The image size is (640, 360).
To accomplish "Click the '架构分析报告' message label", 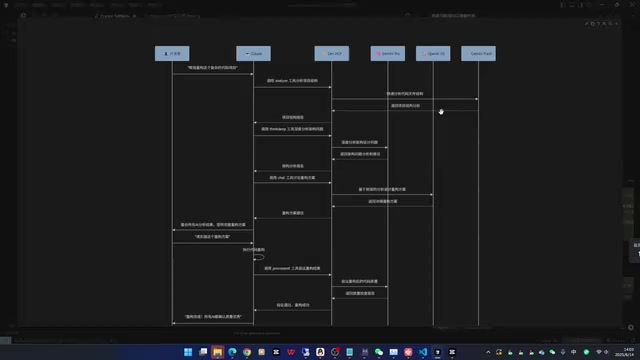I will pyautogui.click(x=293, y=166).
